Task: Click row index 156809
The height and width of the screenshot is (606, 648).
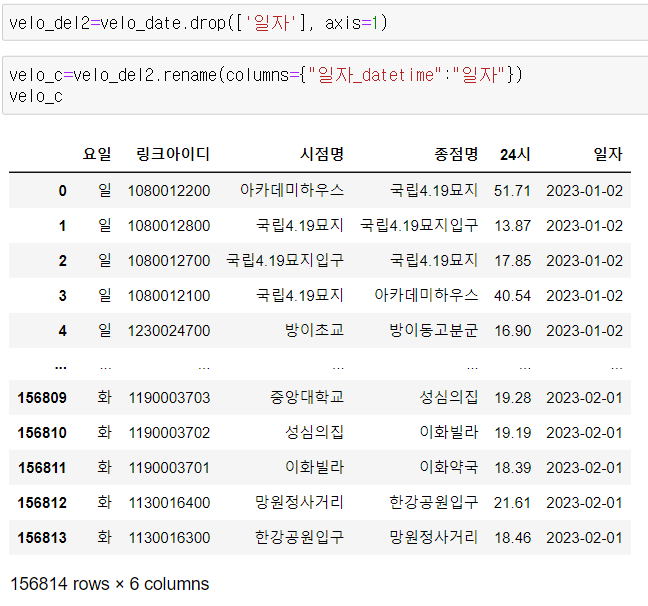Action: click(42, 398)
